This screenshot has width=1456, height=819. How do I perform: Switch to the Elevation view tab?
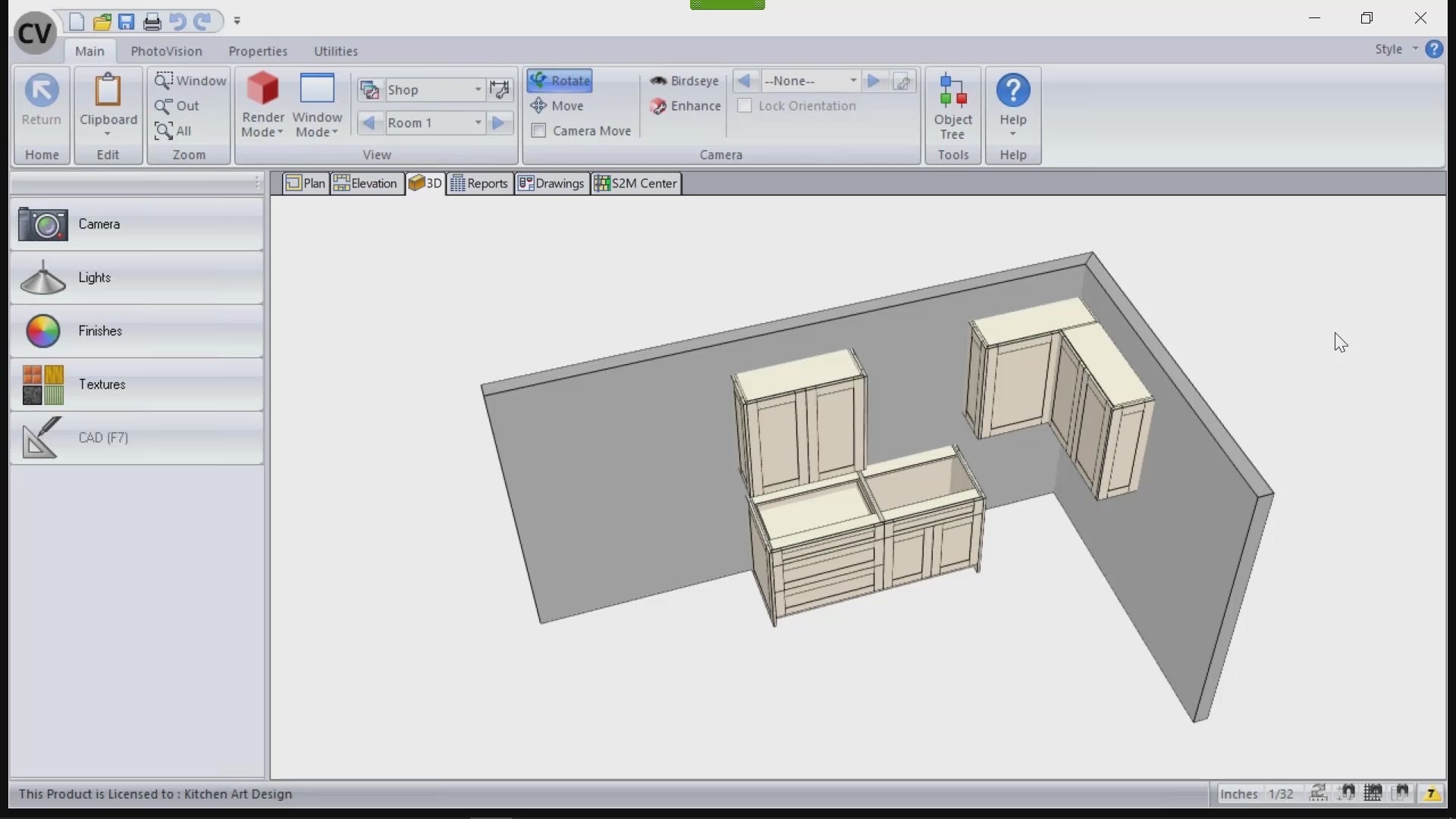[366, 183]
